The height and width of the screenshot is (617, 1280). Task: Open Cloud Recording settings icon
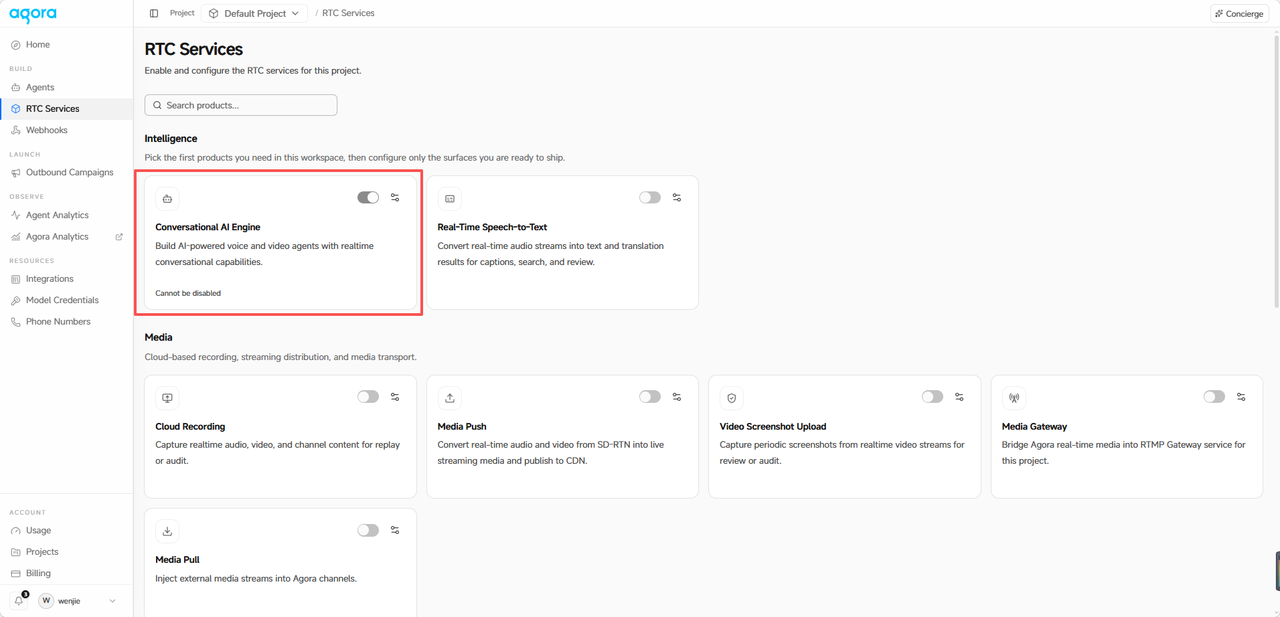(x=395, y=397)
